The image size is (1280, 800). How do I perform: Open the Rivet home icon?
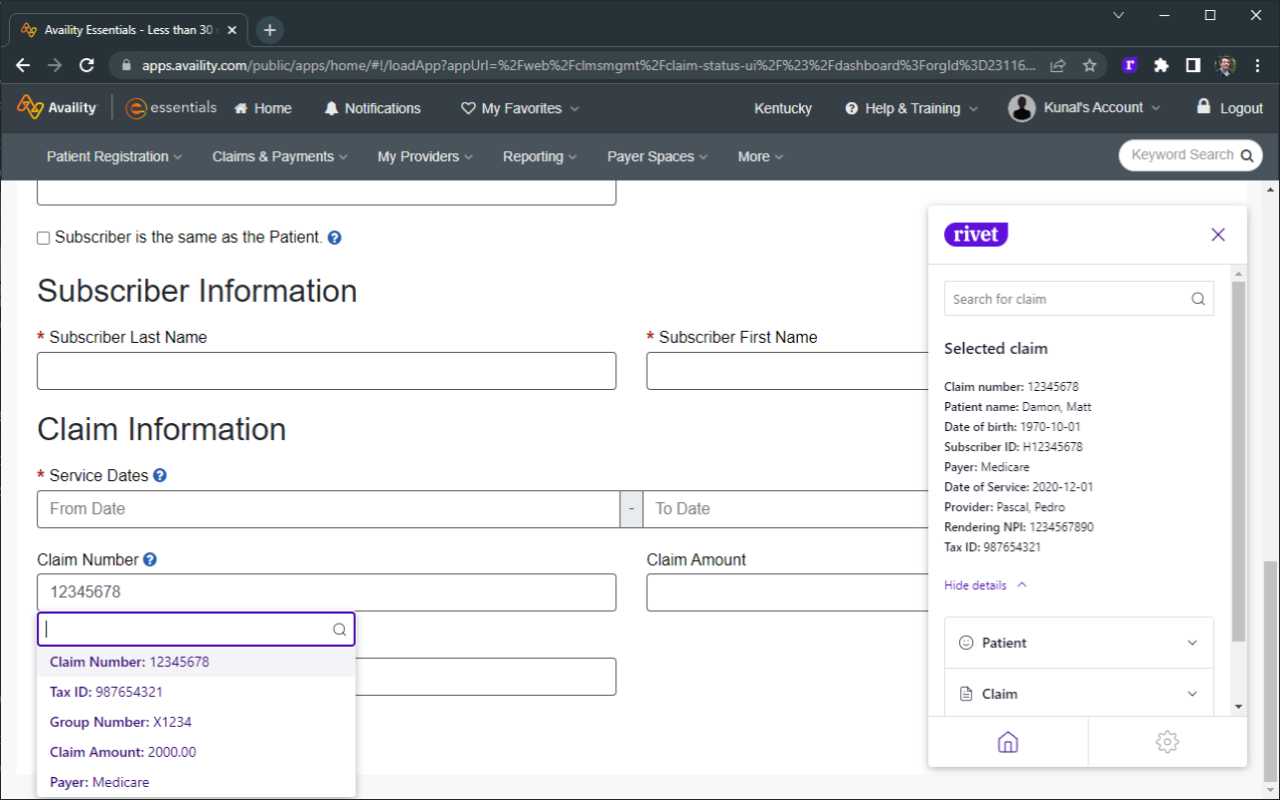[1007, 742]
